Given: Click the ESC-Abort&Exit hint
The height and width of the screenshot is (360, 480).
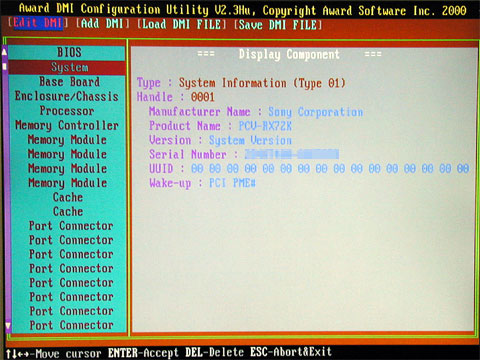Looking at the screenshot, I should click(x=291, y=352).
